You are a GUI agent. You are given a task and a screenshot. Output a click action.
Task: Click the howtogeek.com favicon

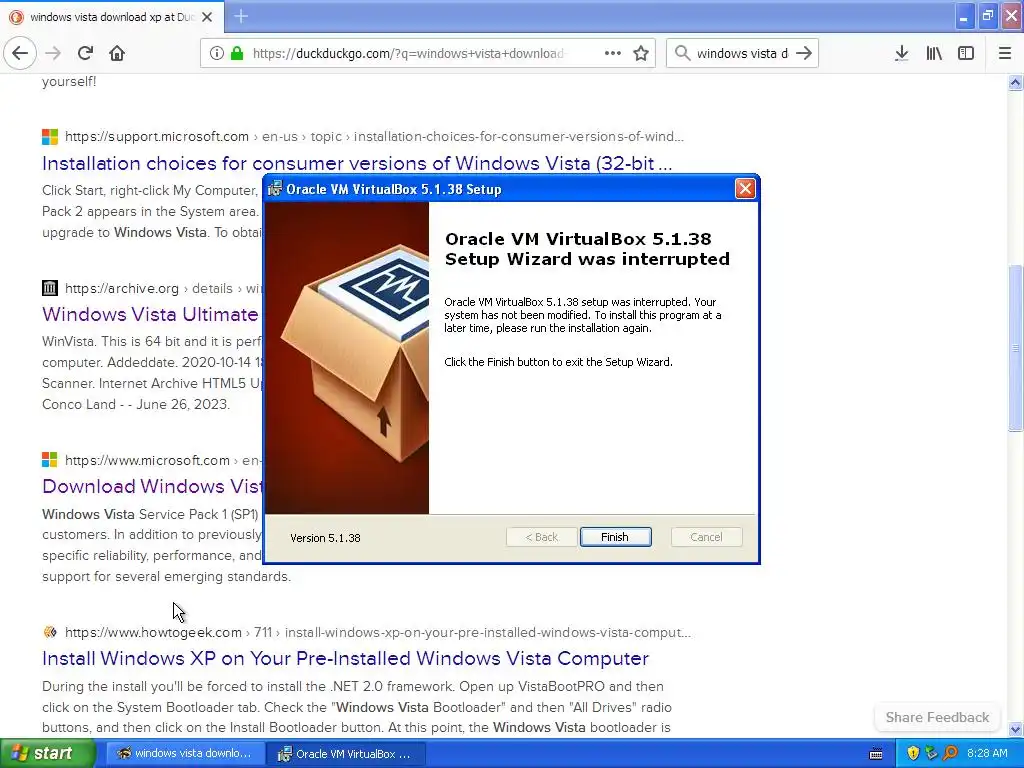click(x=50, y=632)
